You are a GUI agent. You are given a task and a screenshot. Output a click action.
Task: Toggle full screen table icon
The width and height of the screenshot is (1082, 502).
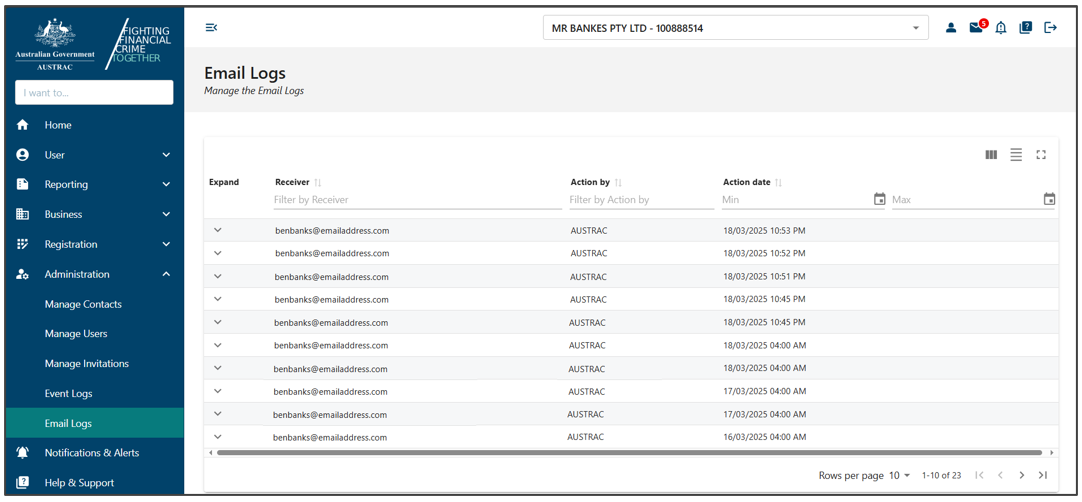click(x=1041, y=155)
